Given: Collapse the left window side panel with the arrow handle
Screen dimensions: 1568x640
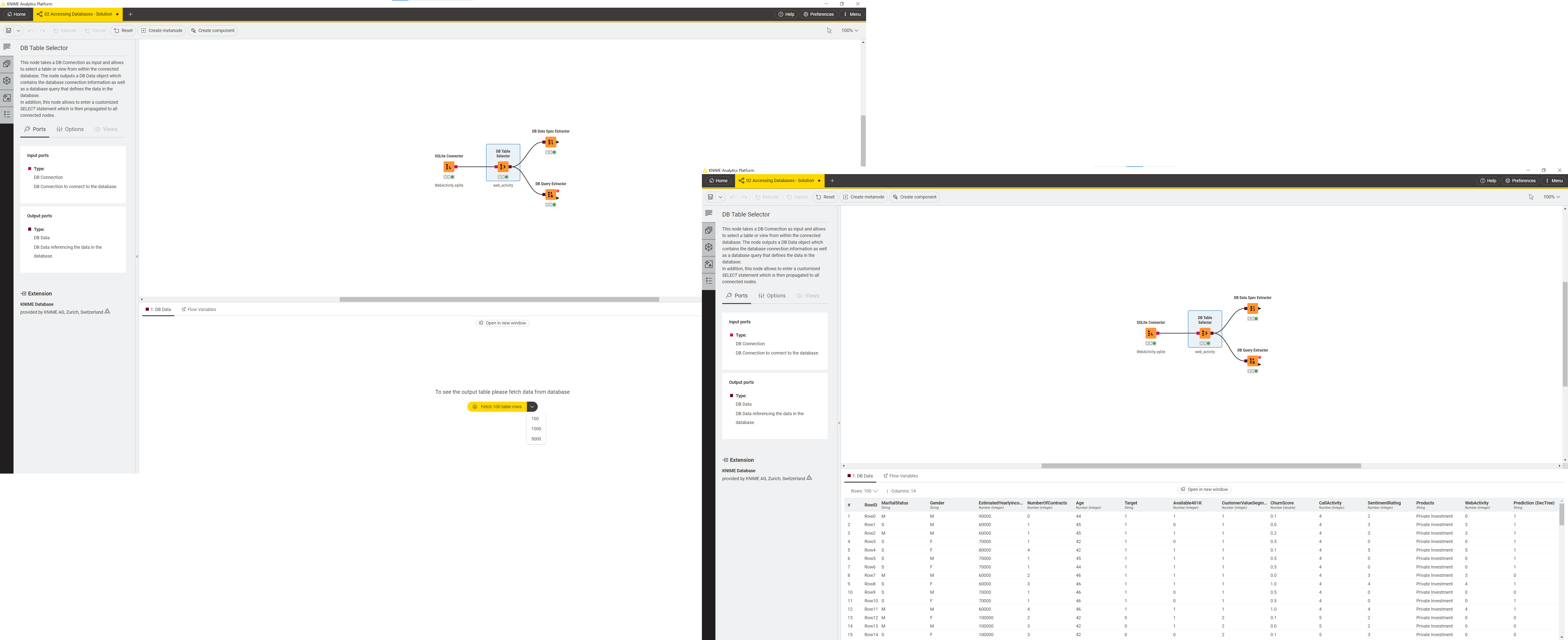Looking at the screenshot, I should (137, 257).
